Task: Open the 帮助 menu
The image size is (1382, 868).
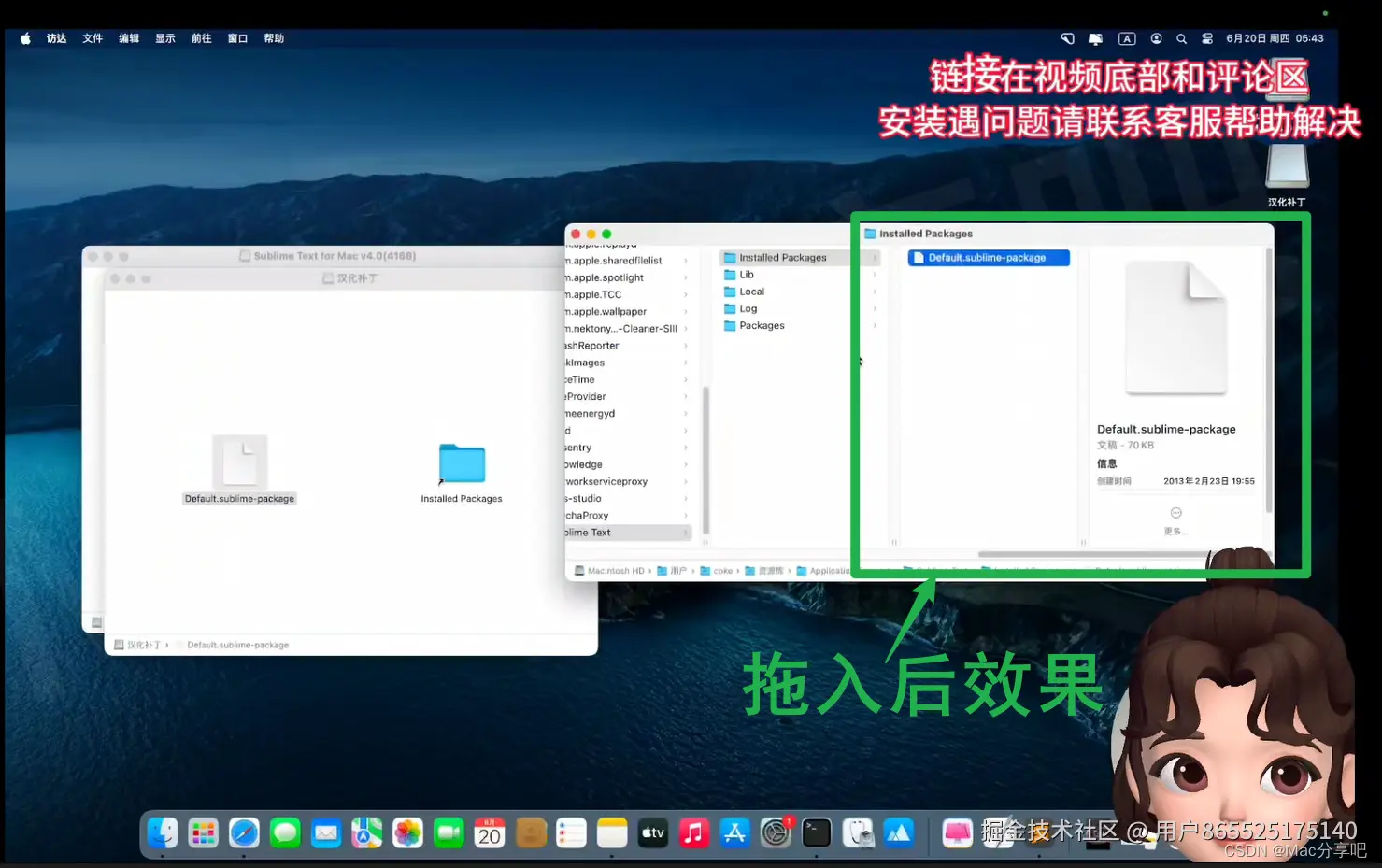Action: coord(274,38)
